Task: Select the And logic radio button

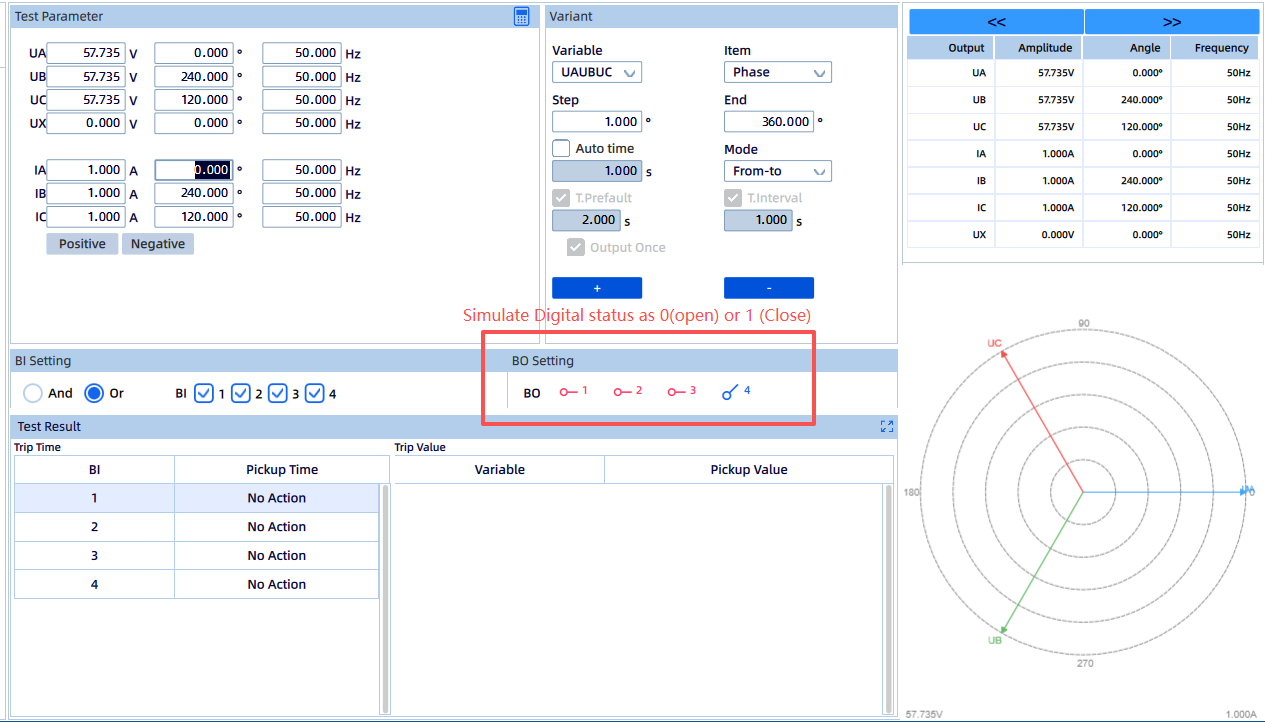Action: click(x=34, y=393)
